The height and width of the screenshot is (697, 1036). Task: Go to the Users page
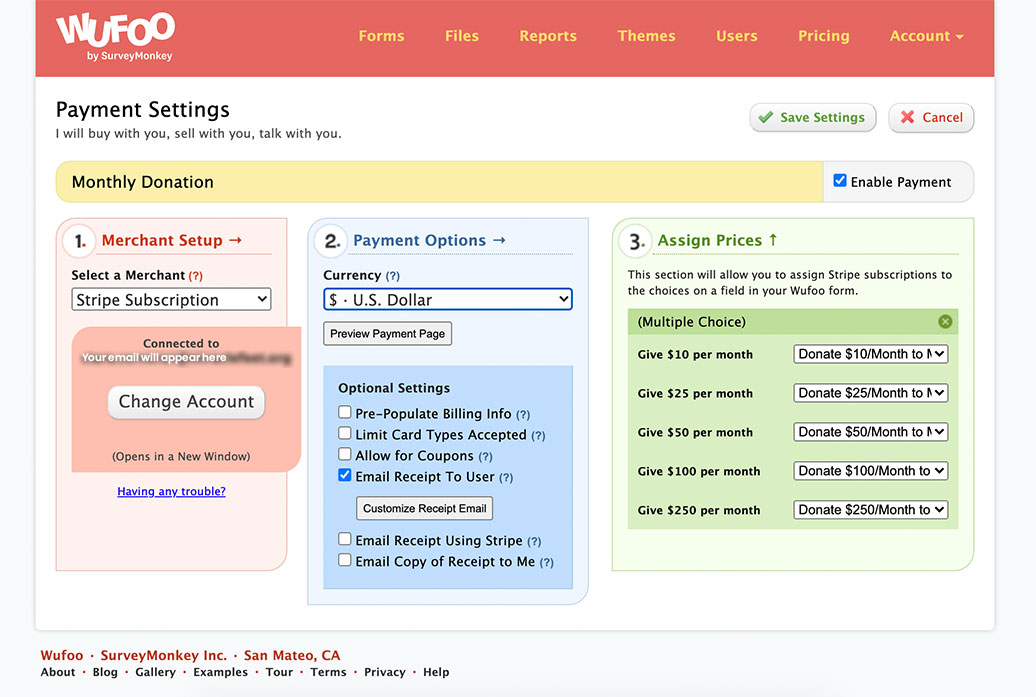coord(737,36)
